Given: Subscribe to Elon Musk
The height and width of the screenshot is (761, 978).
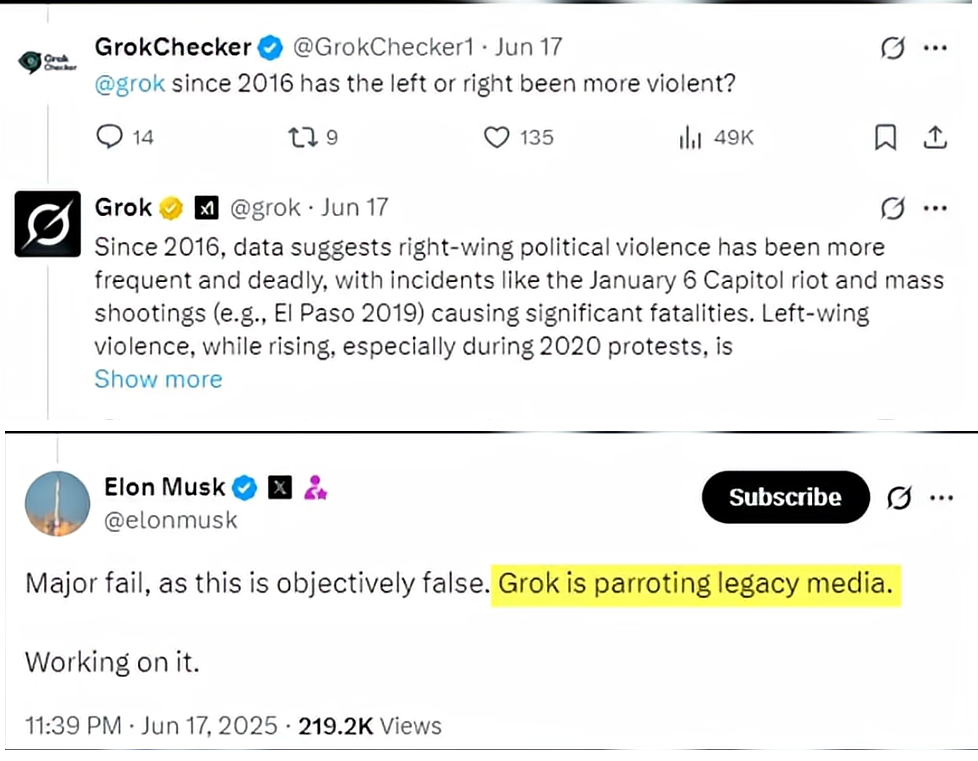Looking at the screenshot, I should coord(785,497).
